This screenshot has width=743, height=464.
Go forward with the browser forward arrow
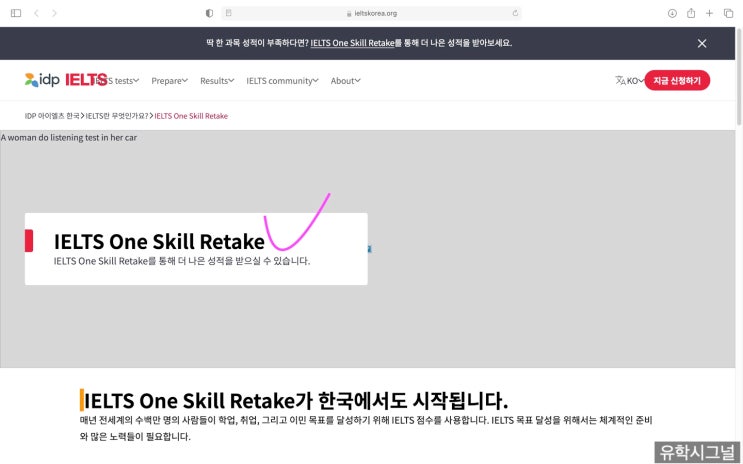[54, 13]
